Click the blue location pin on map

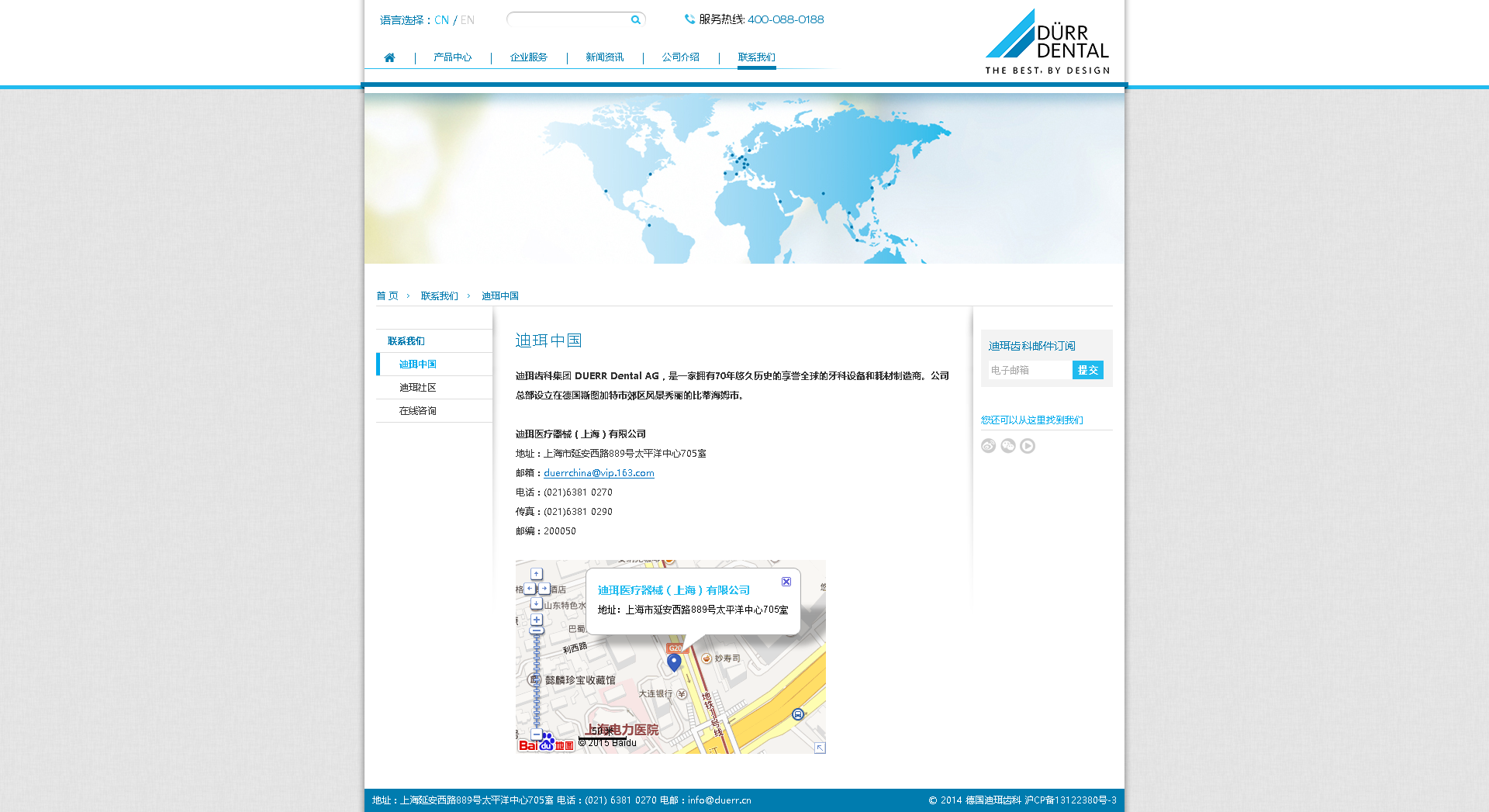tap(674, 662)
